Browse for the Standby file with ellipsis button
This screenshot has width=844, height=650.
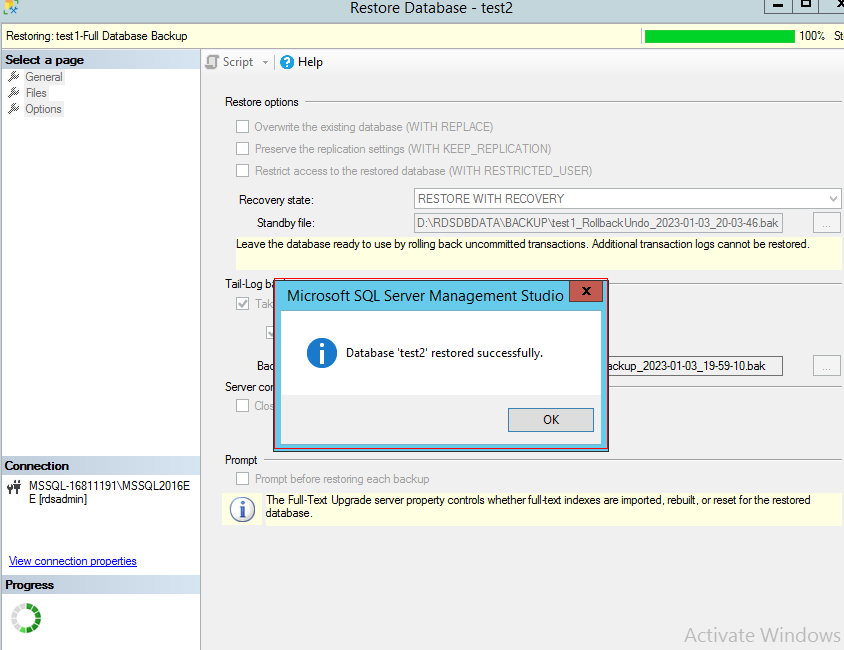point(826,223)
